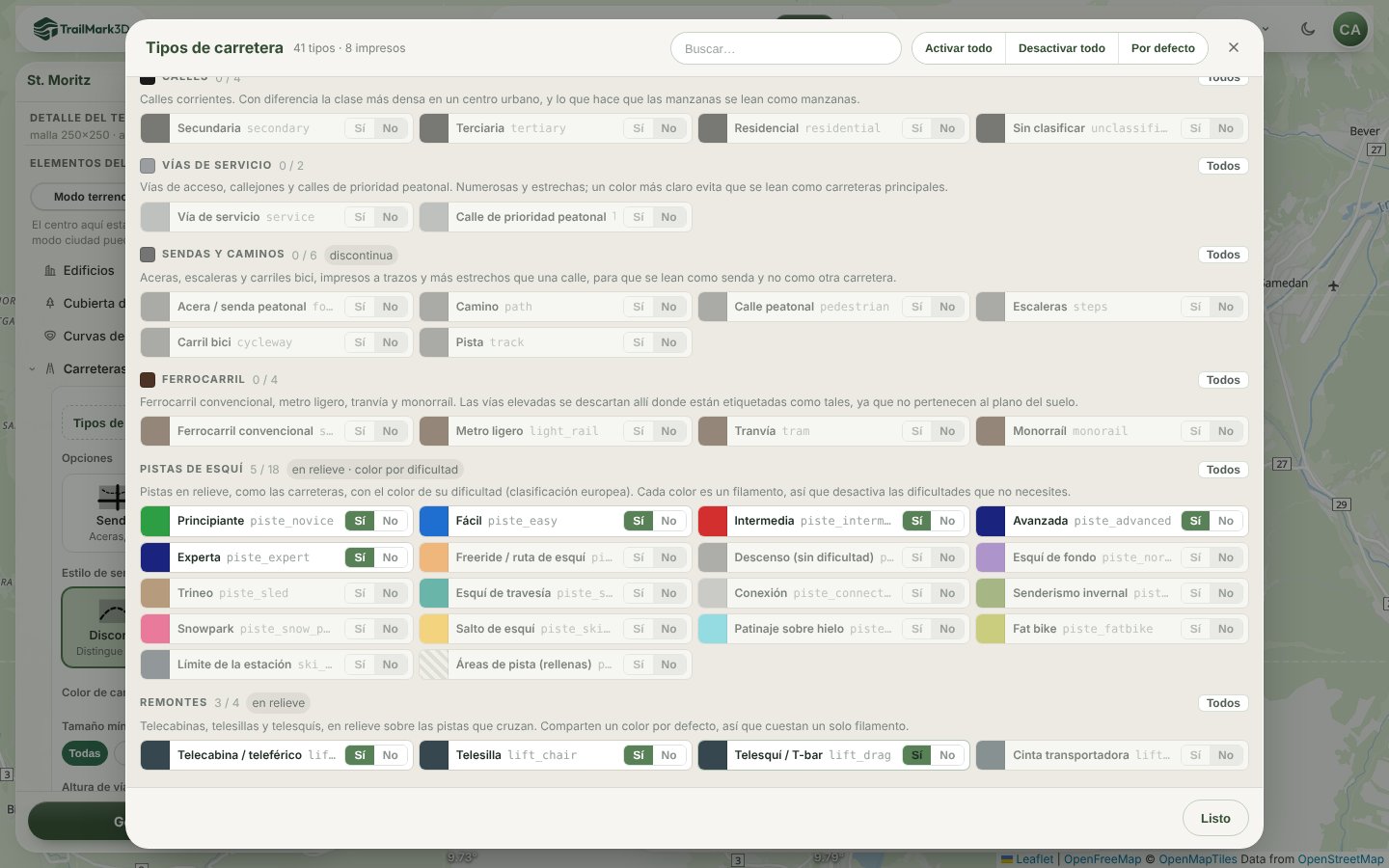Collapse the Carreteras section chevron in the sidebar
The image size is (1389, 868).
(32, 368)
